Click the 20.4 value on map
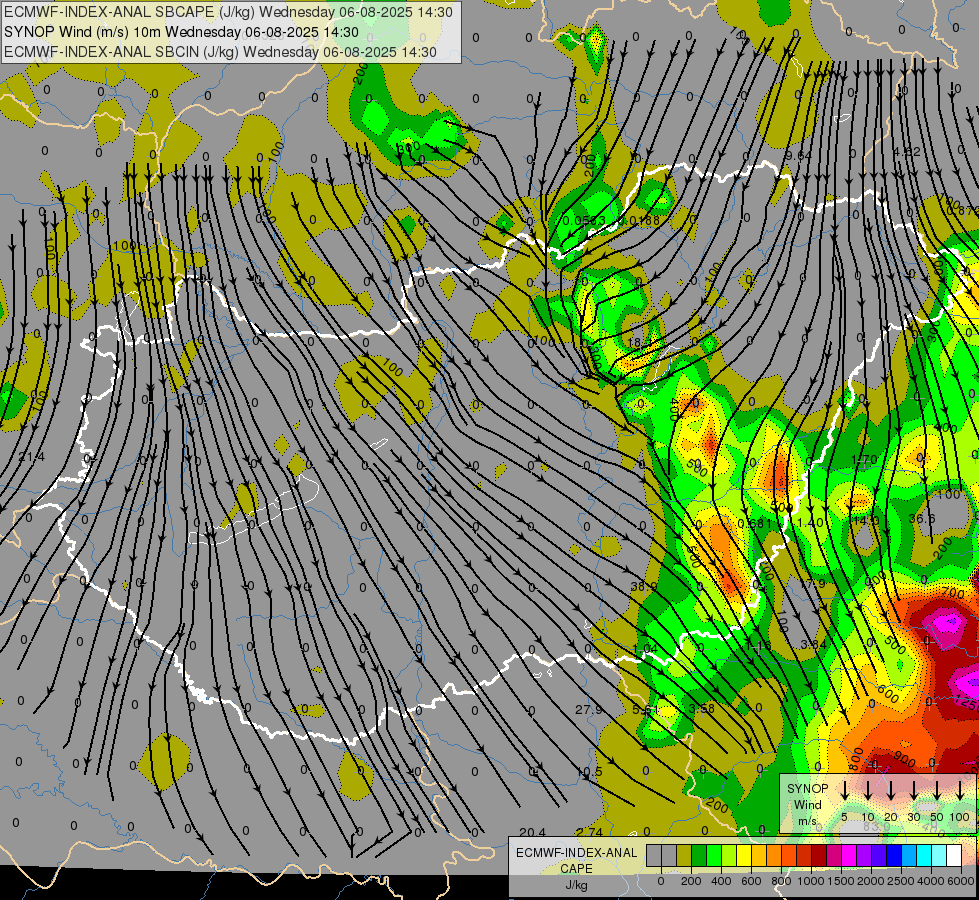 pyautogui.click(x=532, y=832)
